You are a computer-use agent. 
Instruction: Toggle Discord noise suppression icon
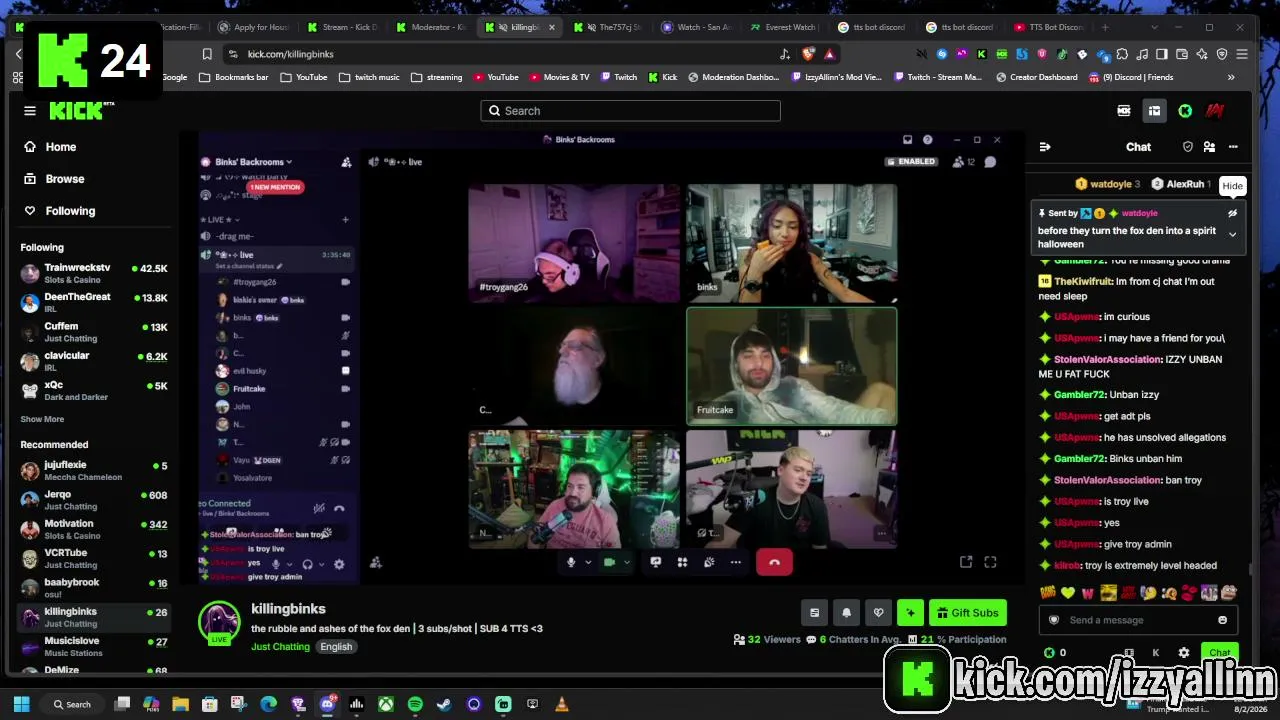[319, 508]
